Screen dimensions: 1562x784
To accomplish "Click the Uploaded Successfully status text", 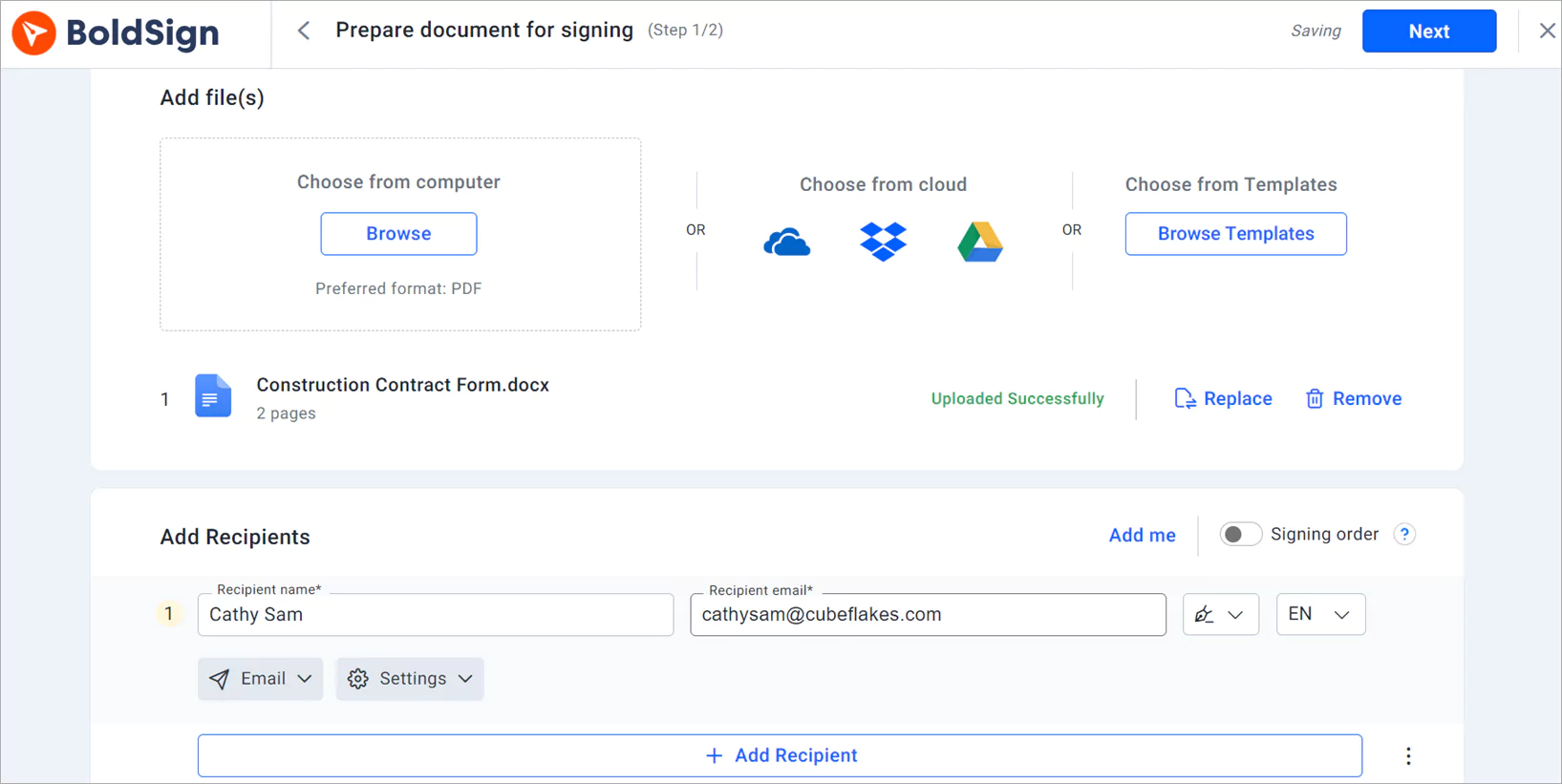I will [1017, 399].
